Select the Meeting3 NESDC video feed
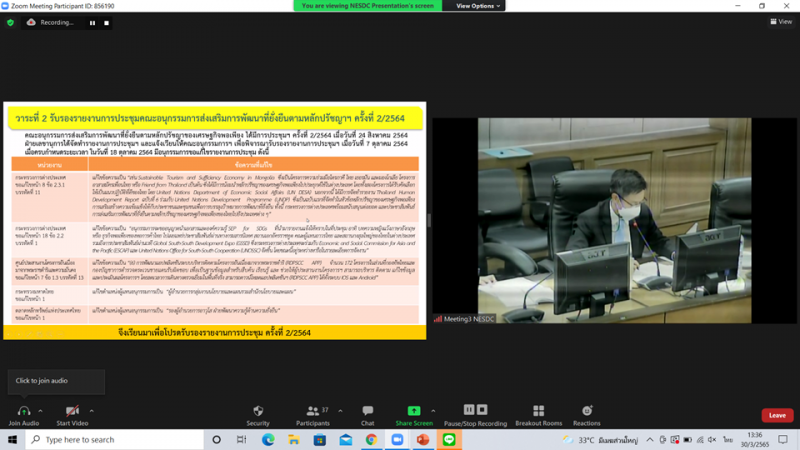 [x=614, y=220]
